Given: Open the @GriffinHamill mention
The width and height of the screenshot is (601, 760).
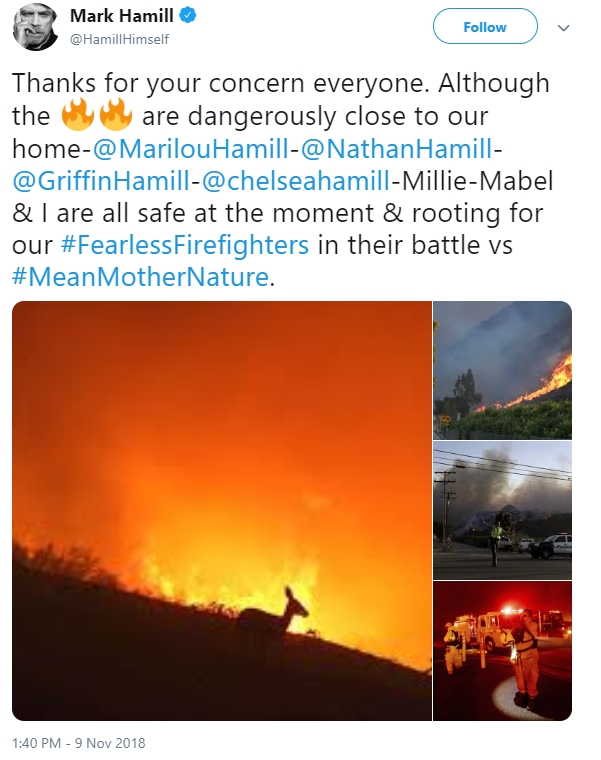Looking at the screenshot, I should [101, 181].
